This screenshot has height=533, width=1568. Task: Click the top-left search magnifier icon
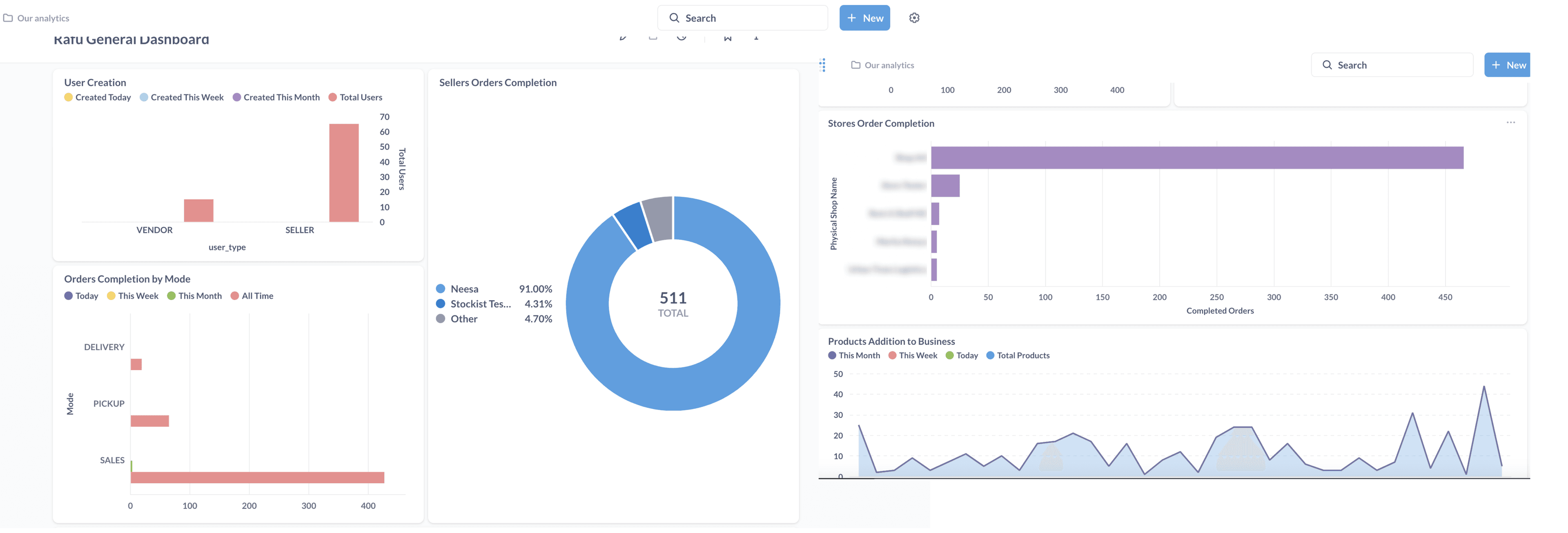coord(674,18)
